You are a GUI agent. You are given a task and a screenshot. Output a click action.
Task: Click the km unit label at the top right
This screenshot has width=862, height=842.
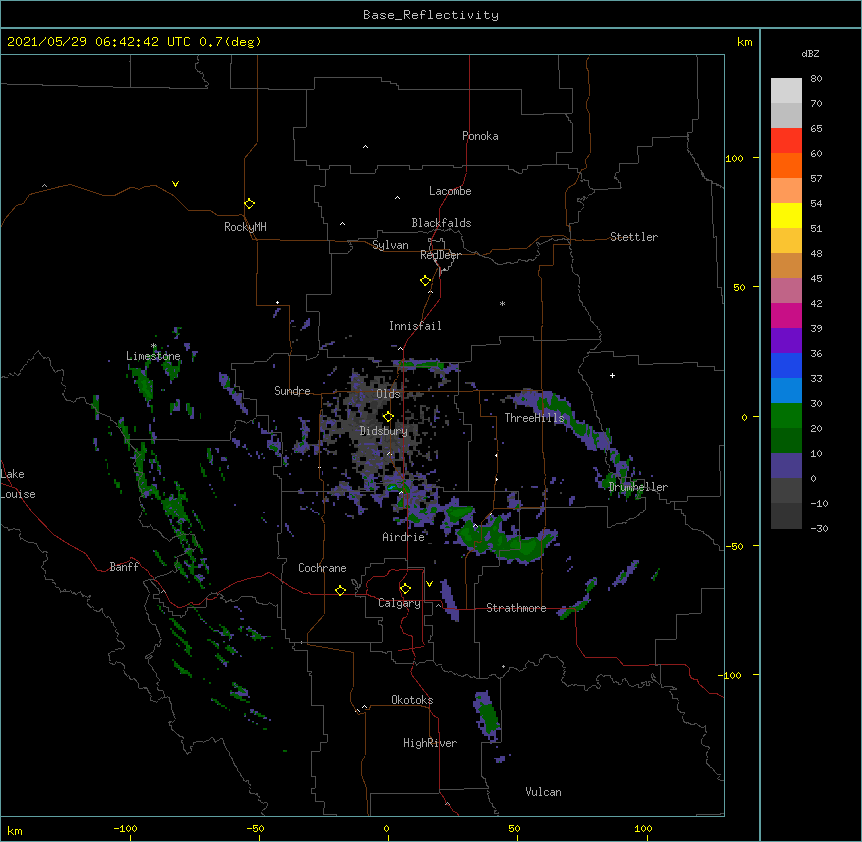point(744,42)
